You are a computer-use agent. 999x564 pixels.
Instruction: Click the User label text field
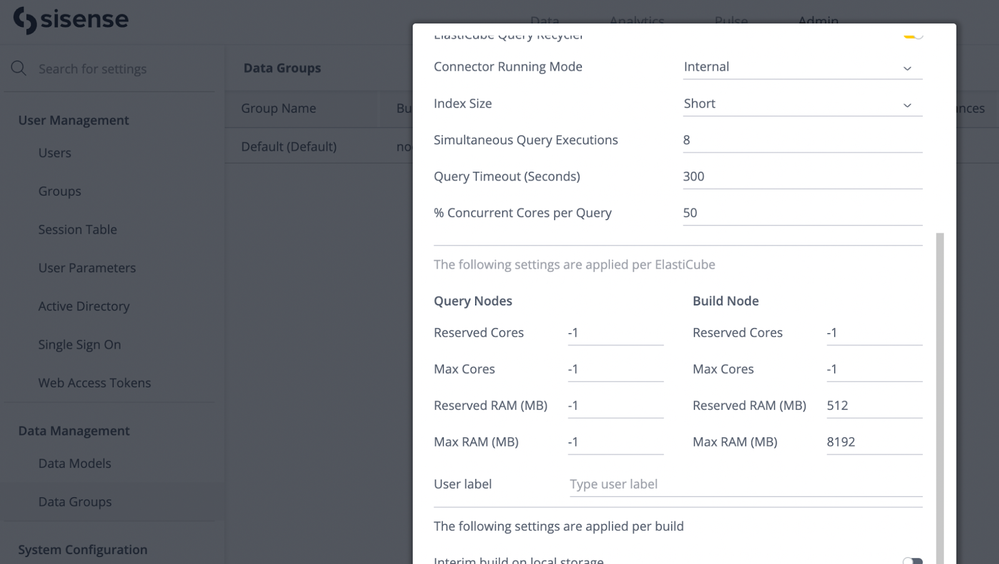click(x=745, y=484)
